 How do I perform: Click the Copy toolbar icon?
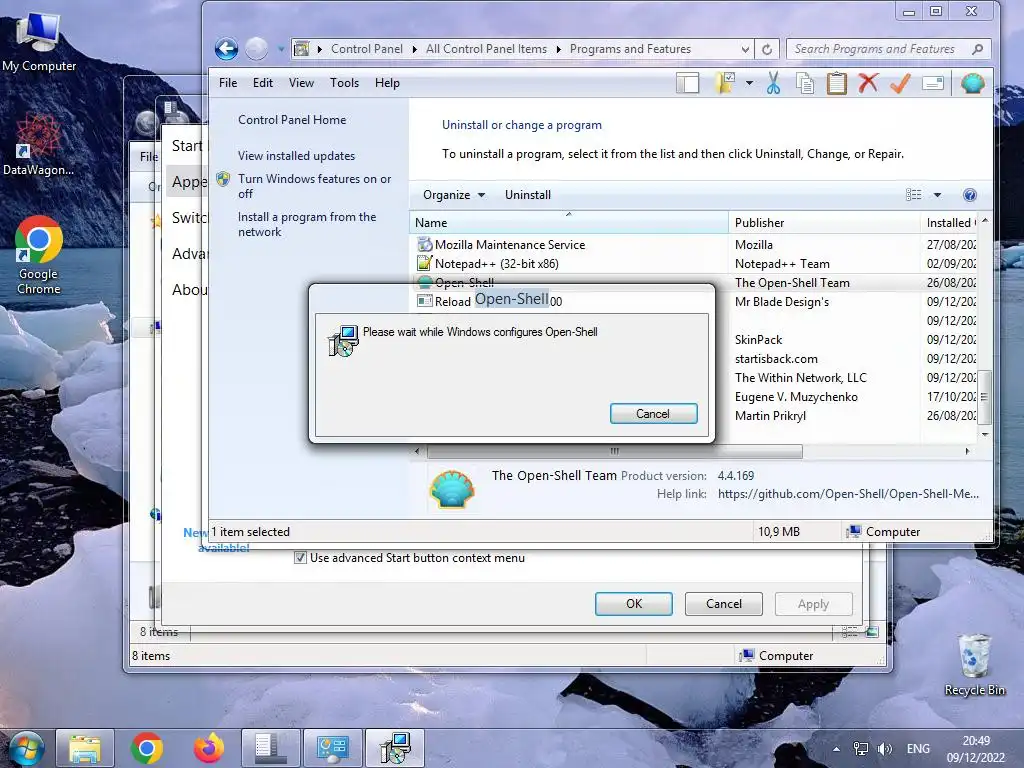coord(805,83)
